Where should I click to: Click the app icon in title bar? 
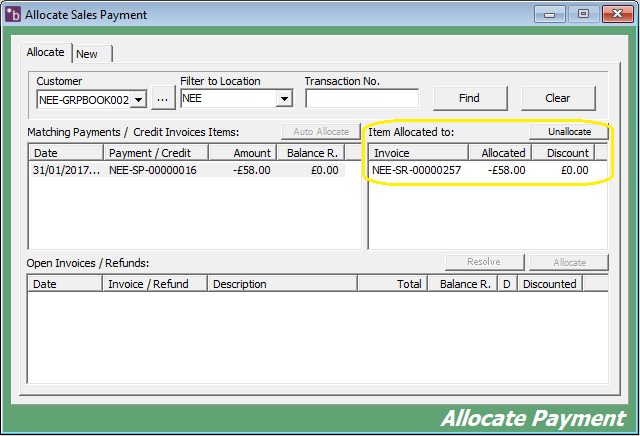pyautogui.click(x=13, y=14)
